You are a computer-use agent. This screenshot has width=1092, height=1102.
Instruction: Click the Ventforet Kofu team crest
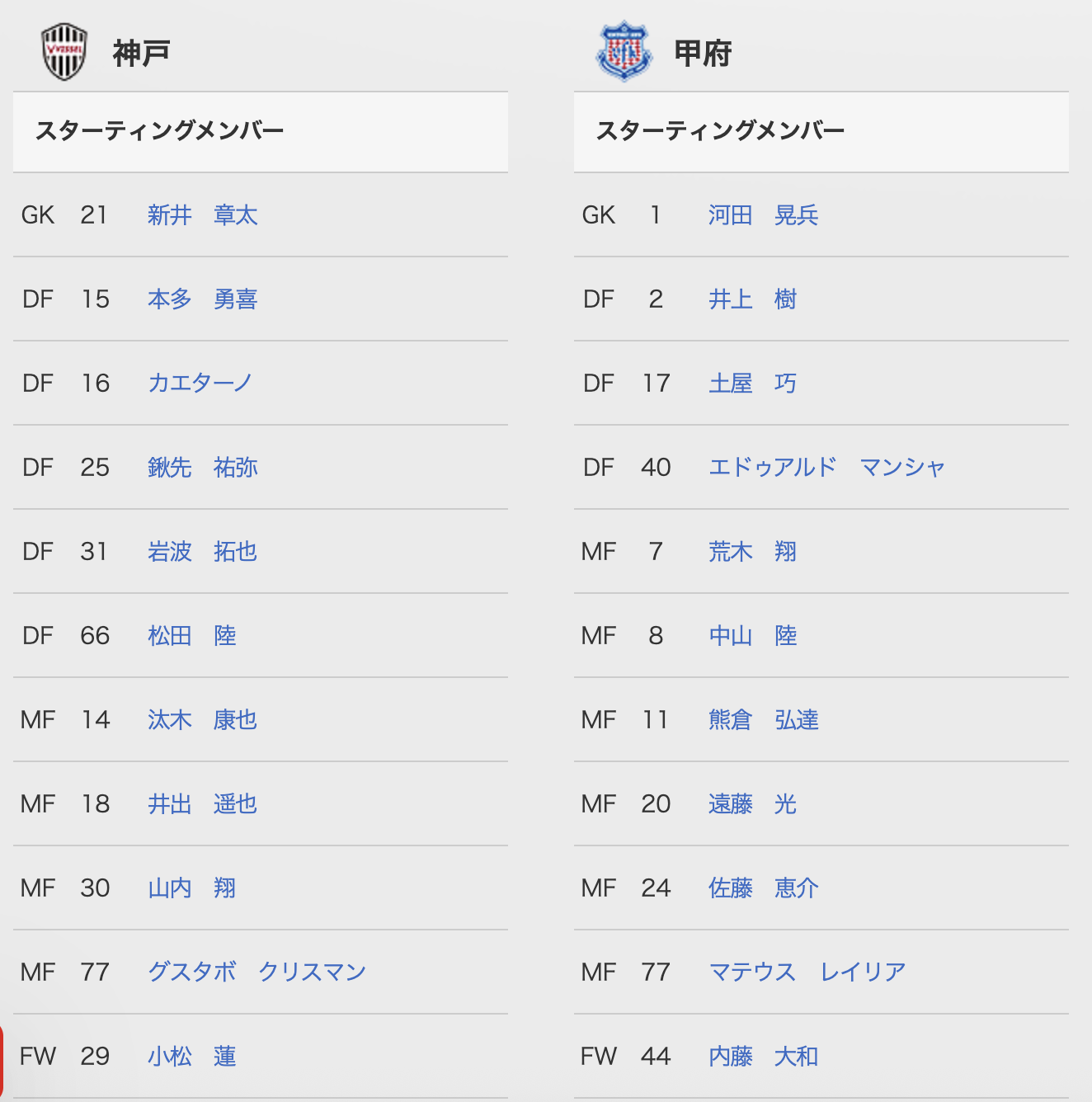tap(624, 52)
